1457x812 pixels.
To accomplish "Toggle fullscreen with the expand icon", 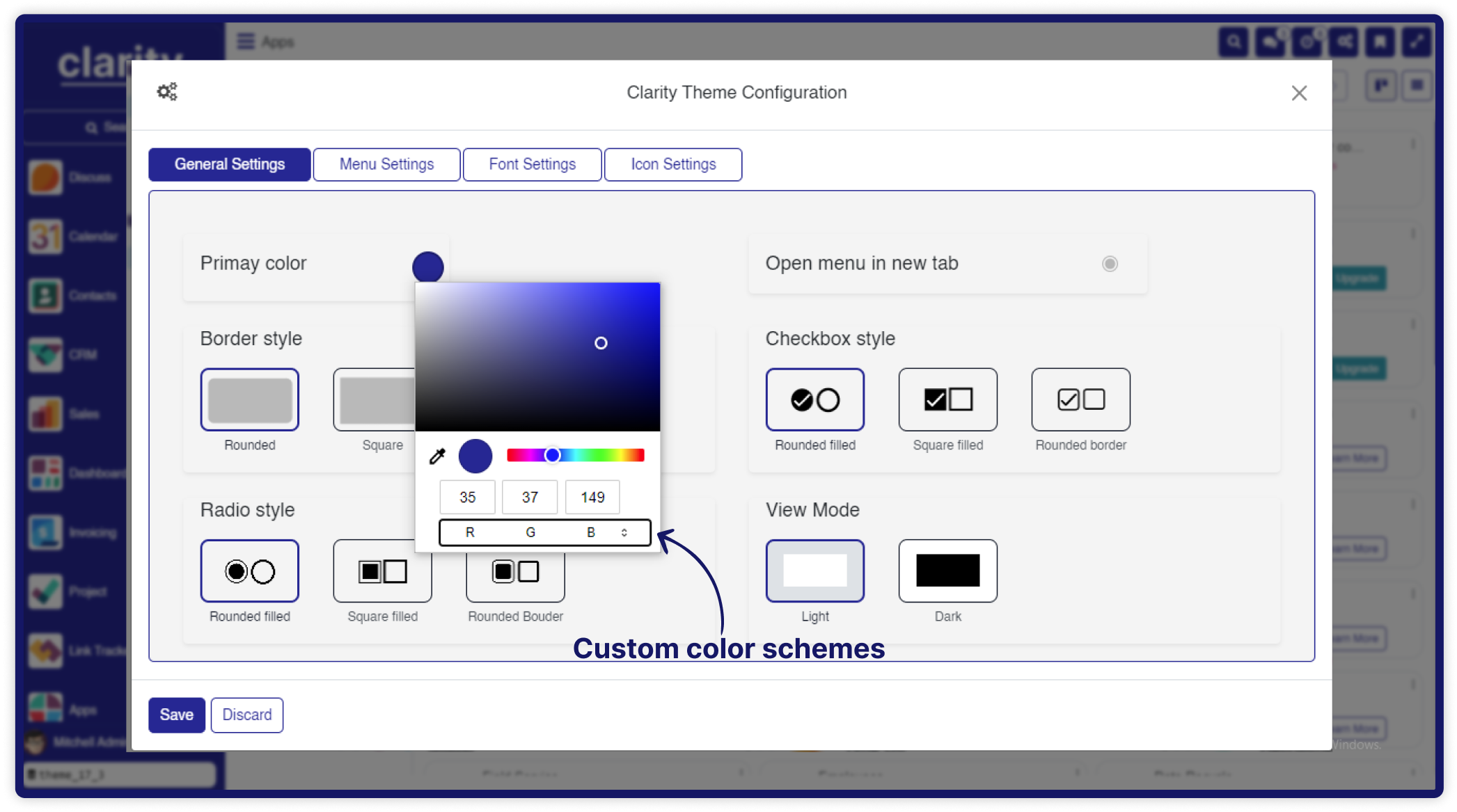I will pos(1417,42).
